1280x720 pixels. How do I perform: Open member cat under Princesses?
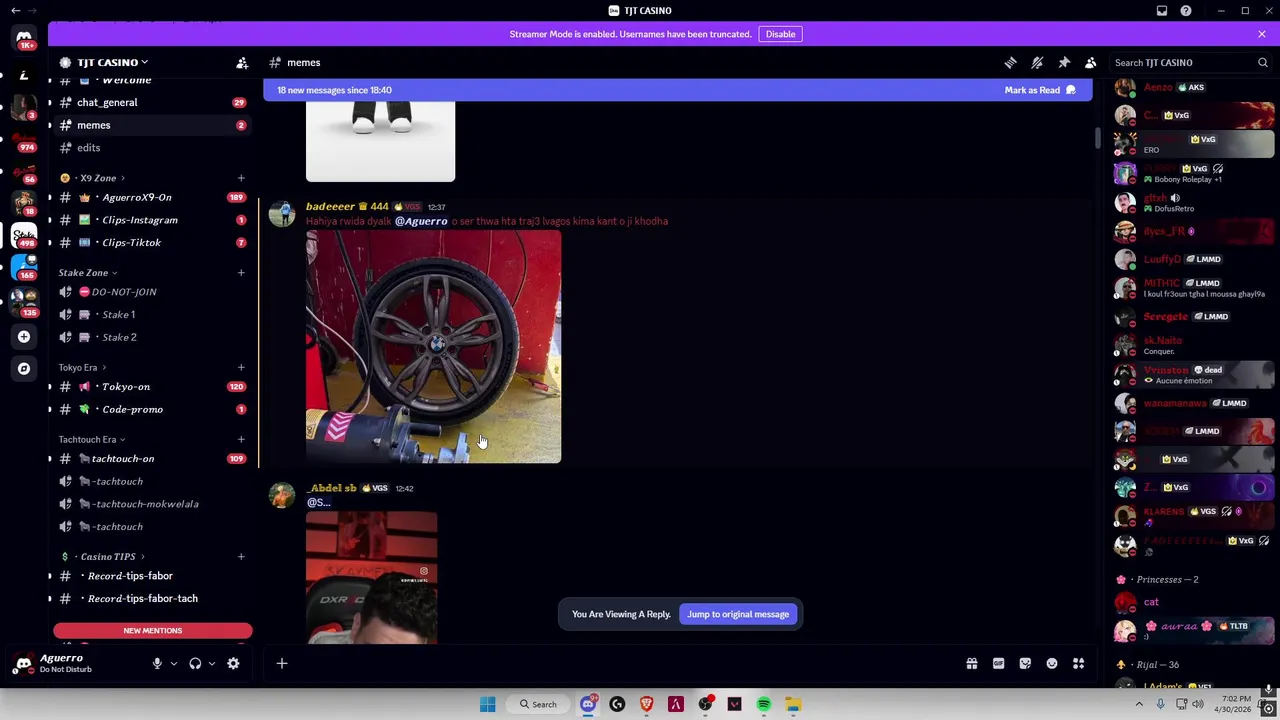point(1151,602)
